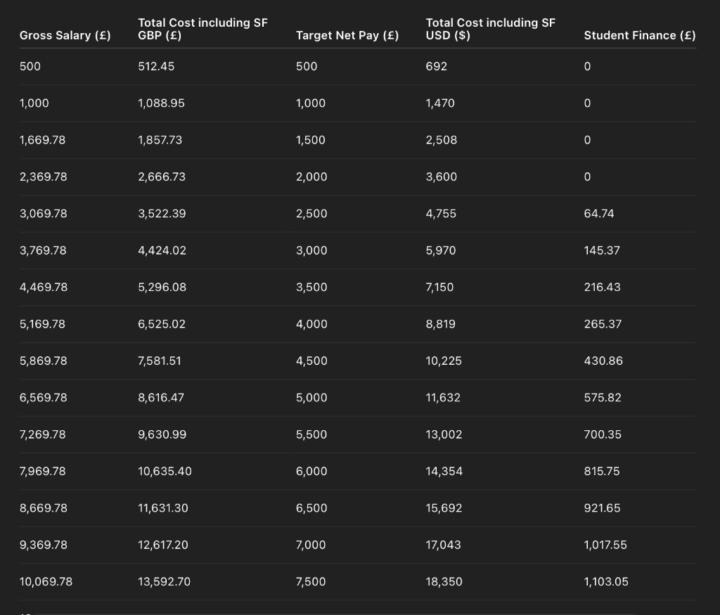The height and width of the screenshot is (615, 720).
Task: Click the student finance value 1,103.05
Action: click(606, 581)
